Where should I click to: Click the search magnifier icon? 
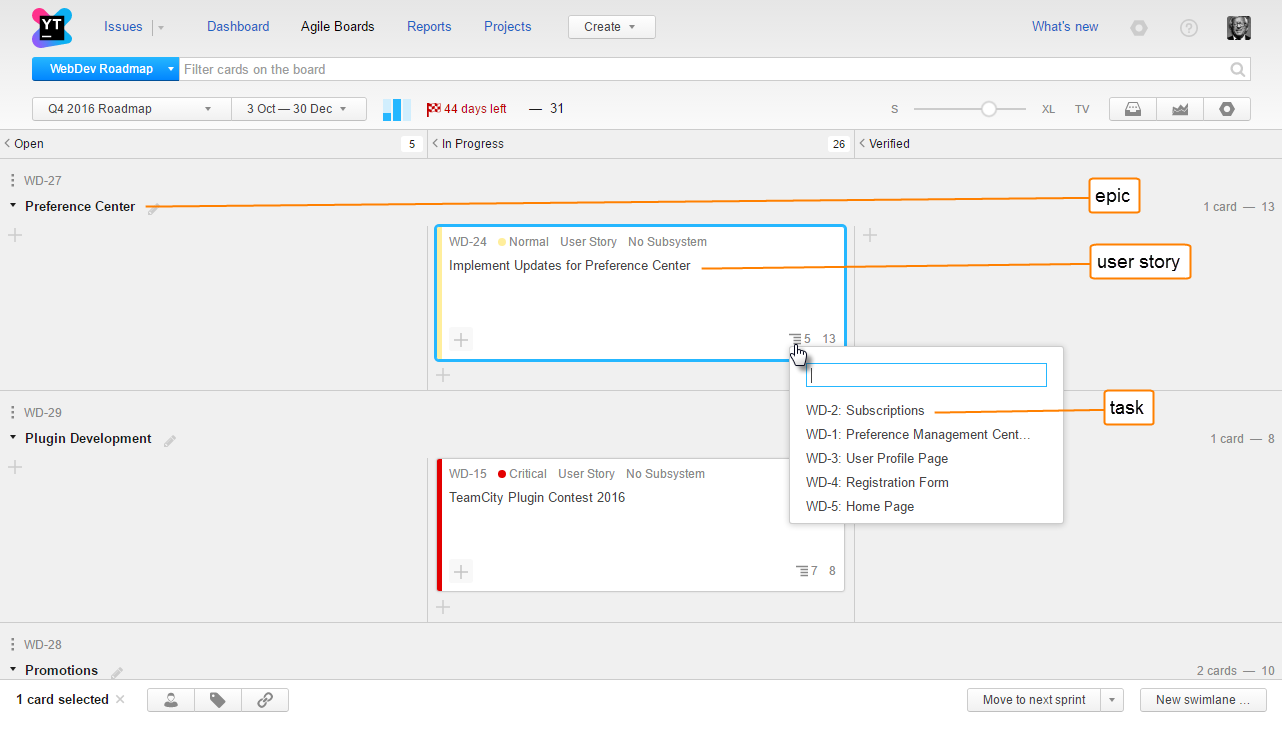pos(1238,69)
